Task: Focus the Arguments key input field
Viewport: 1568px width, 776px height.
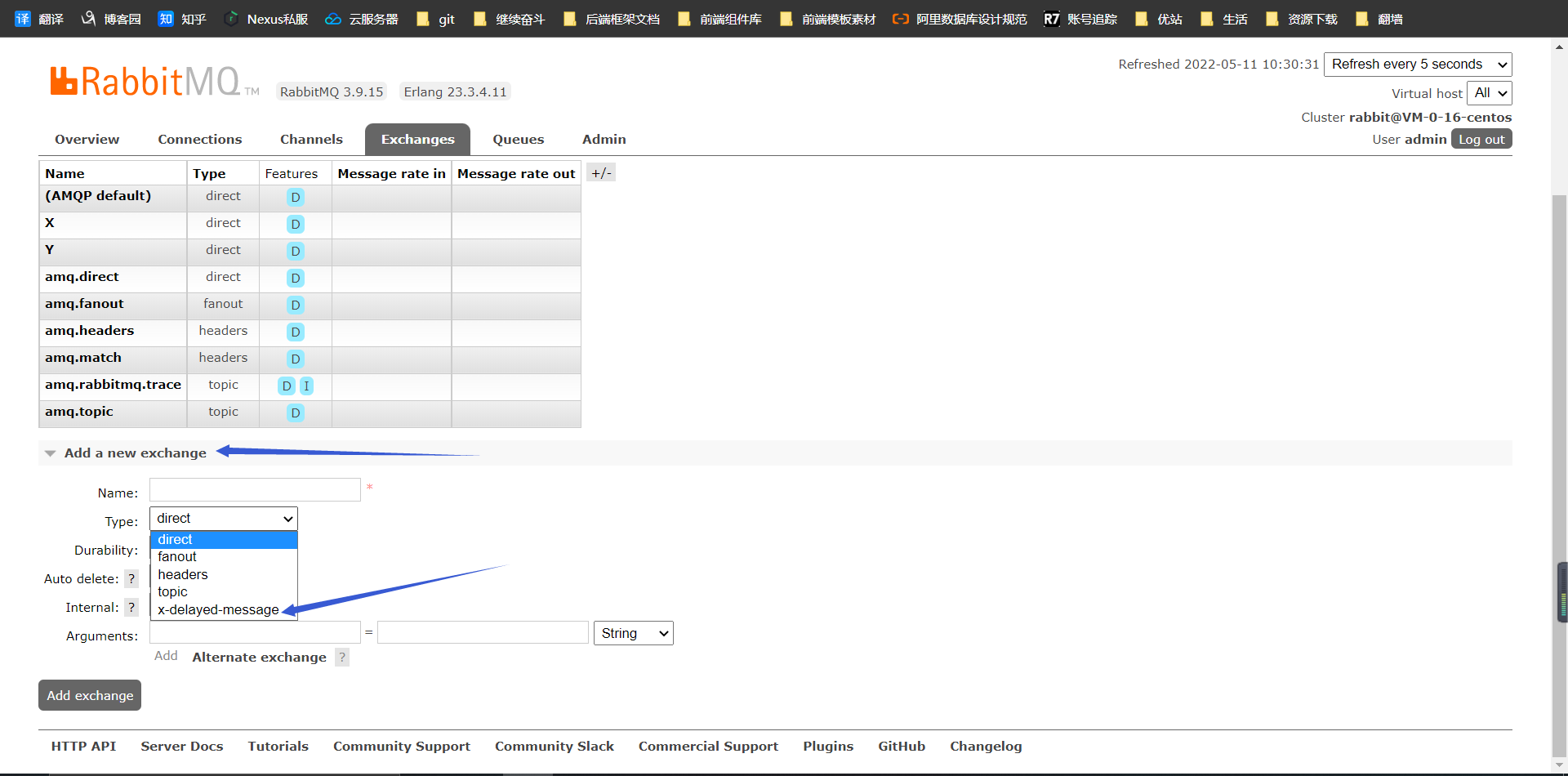Action: point(255,632)
